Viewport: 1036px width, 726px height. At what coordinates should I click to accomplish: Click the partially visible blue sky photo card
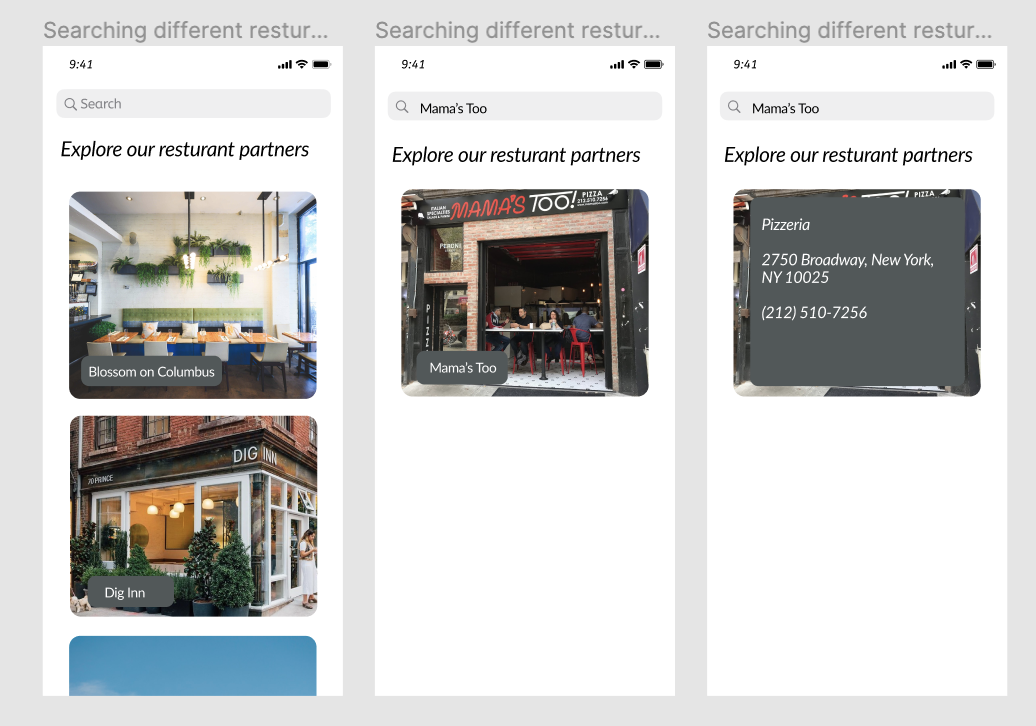click(193, 665)
